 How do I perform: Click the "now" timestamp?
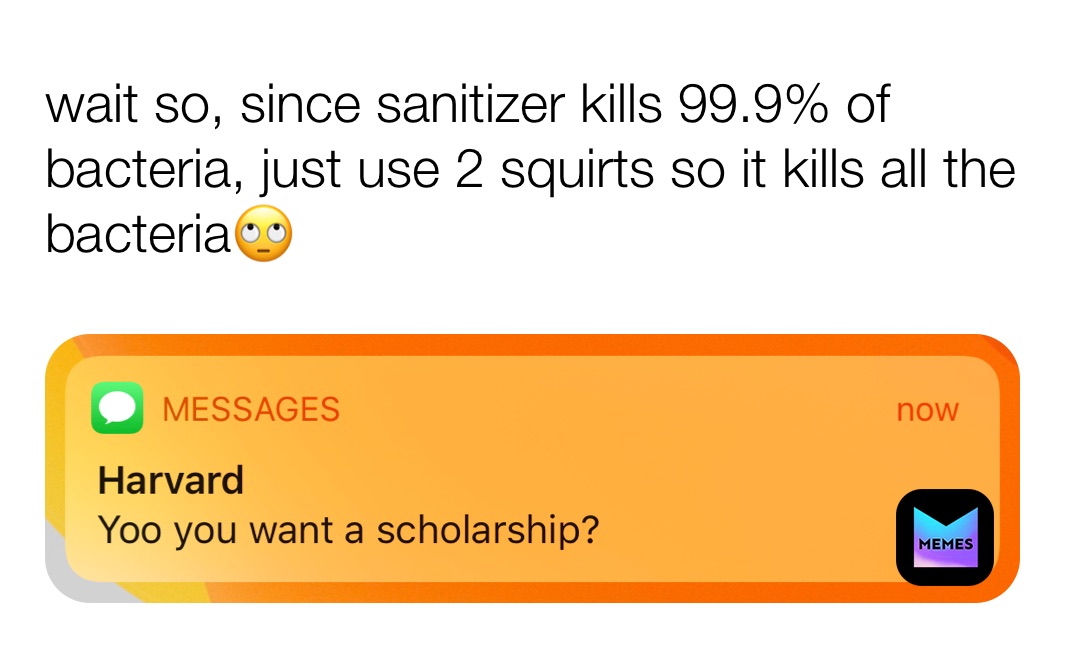coord(927,410)
